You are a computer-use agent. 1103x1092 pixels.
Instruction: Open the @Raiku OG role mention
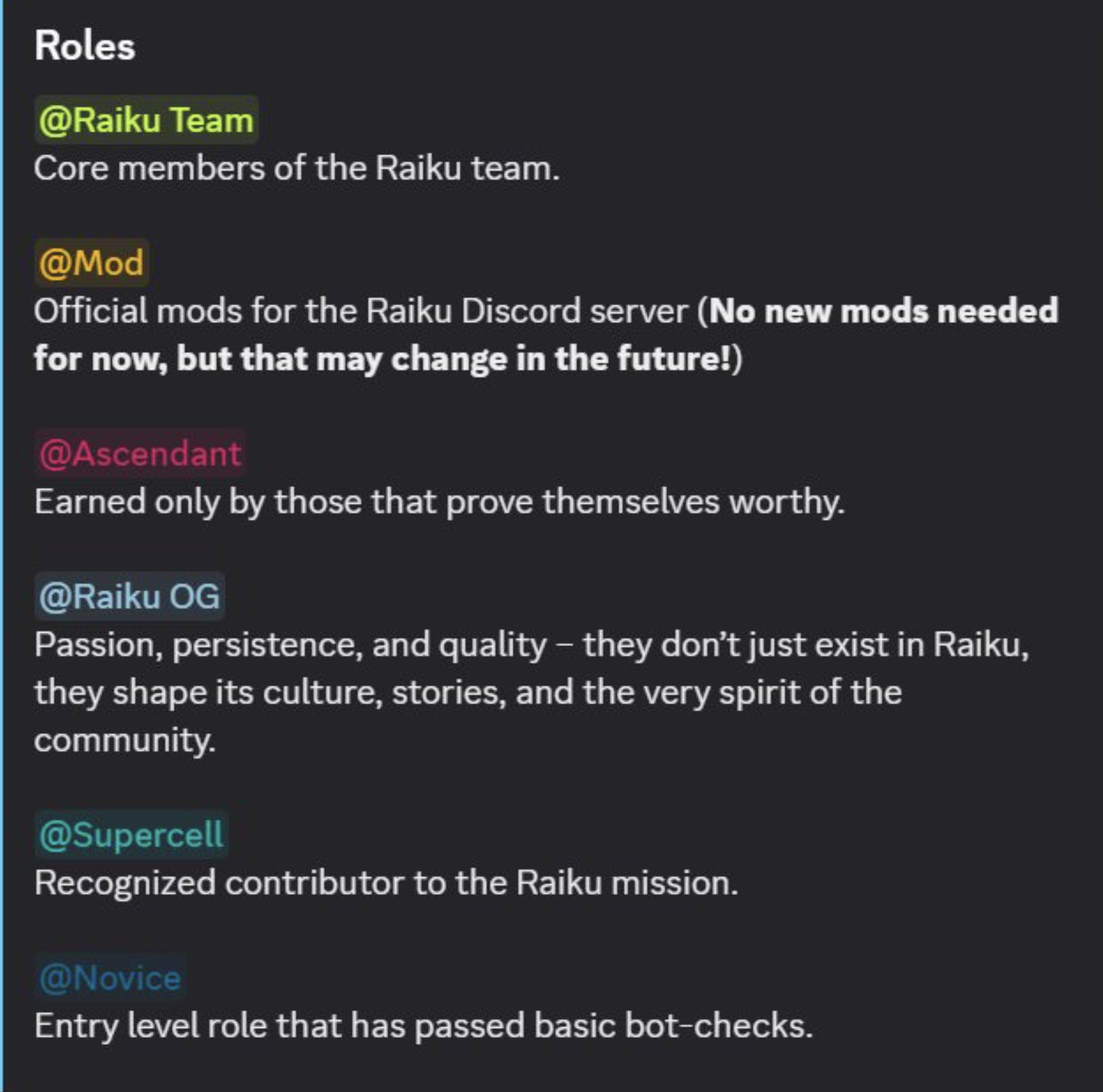[x=129, y=596]
